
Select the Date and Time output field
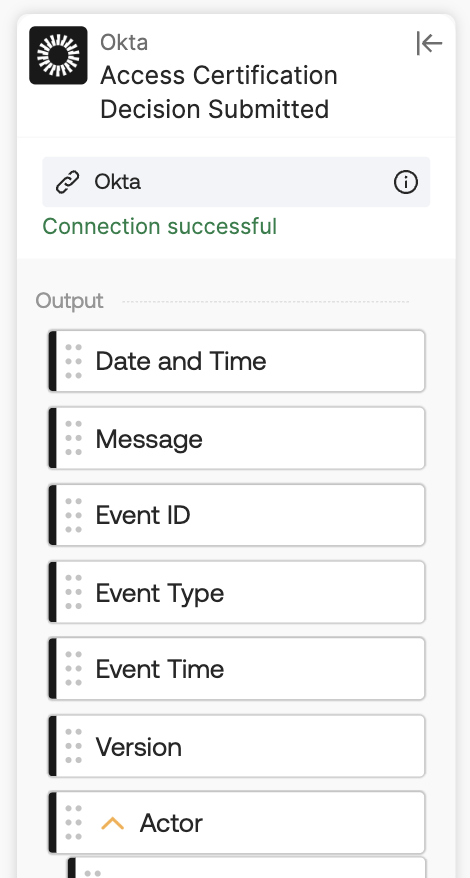(x=236, y=361)
